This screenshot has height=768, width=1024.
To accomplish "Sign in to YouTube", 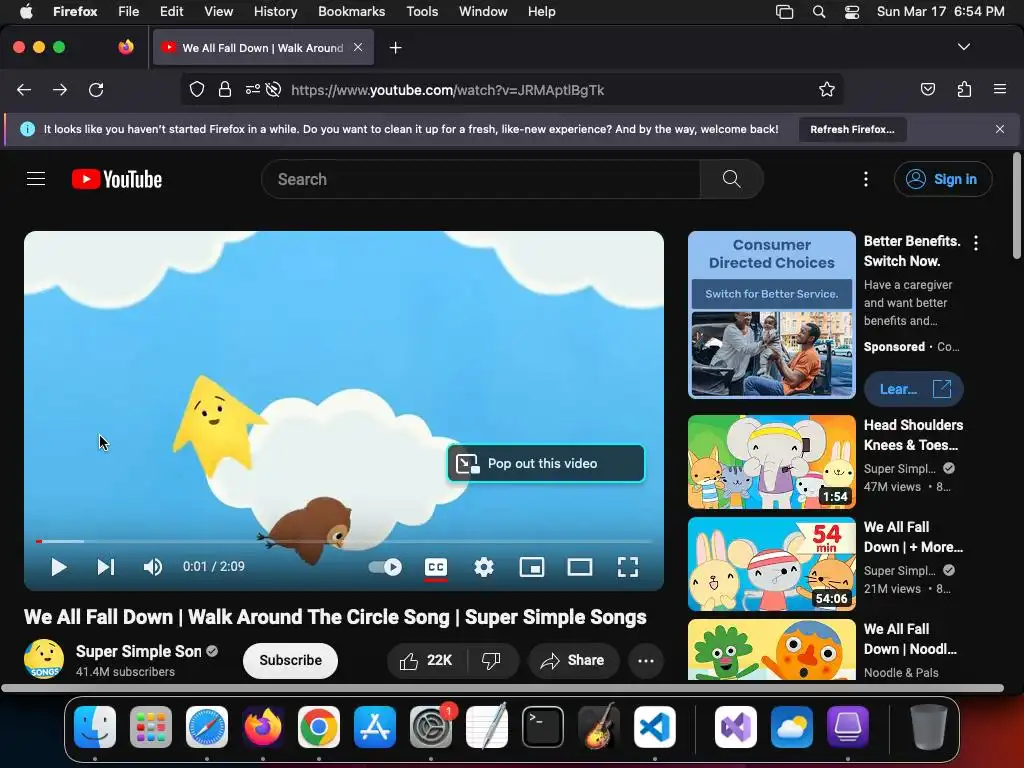I will click(x=943, y=179).
